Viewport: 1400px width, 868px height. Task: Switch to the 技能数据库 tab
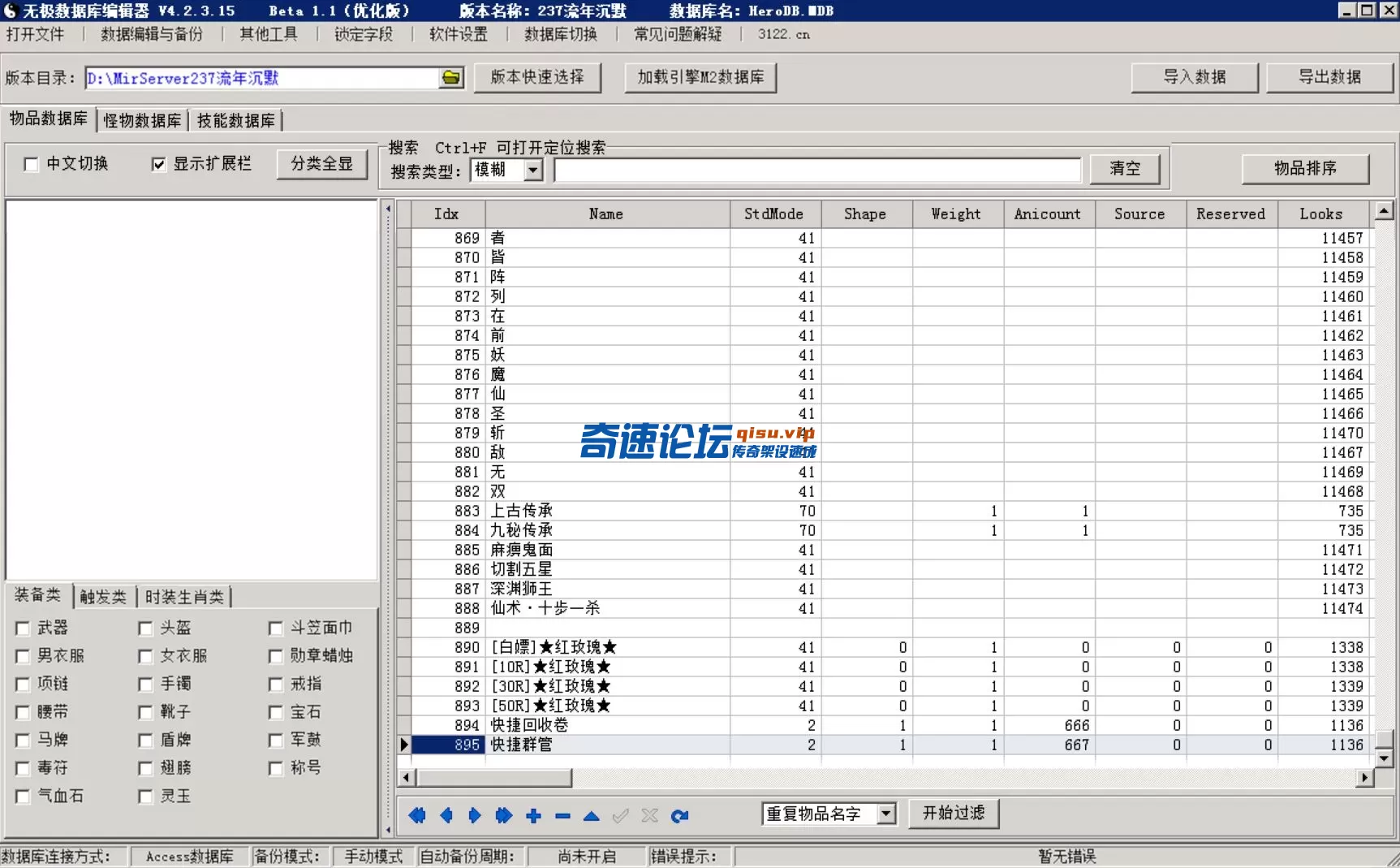tap(236, 121)
